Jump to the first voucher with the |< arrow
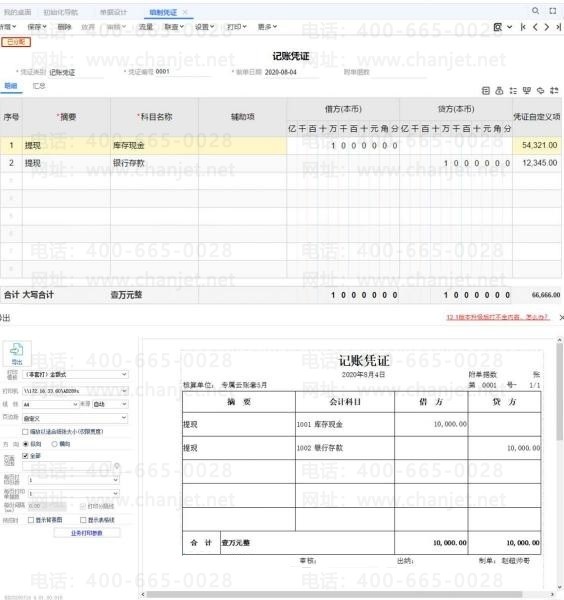Image resolution: width=564 pixels, height=600 pixels. click(523, 27)
